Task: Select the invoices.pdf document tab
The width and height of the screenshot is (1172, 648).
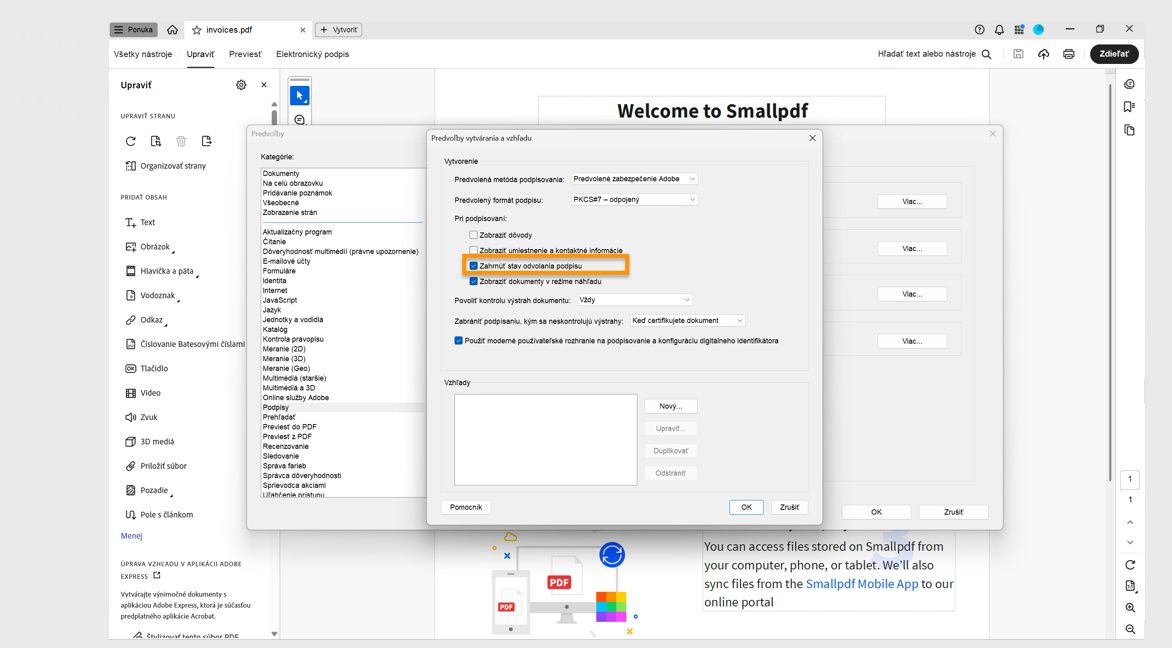Action: 247,30
